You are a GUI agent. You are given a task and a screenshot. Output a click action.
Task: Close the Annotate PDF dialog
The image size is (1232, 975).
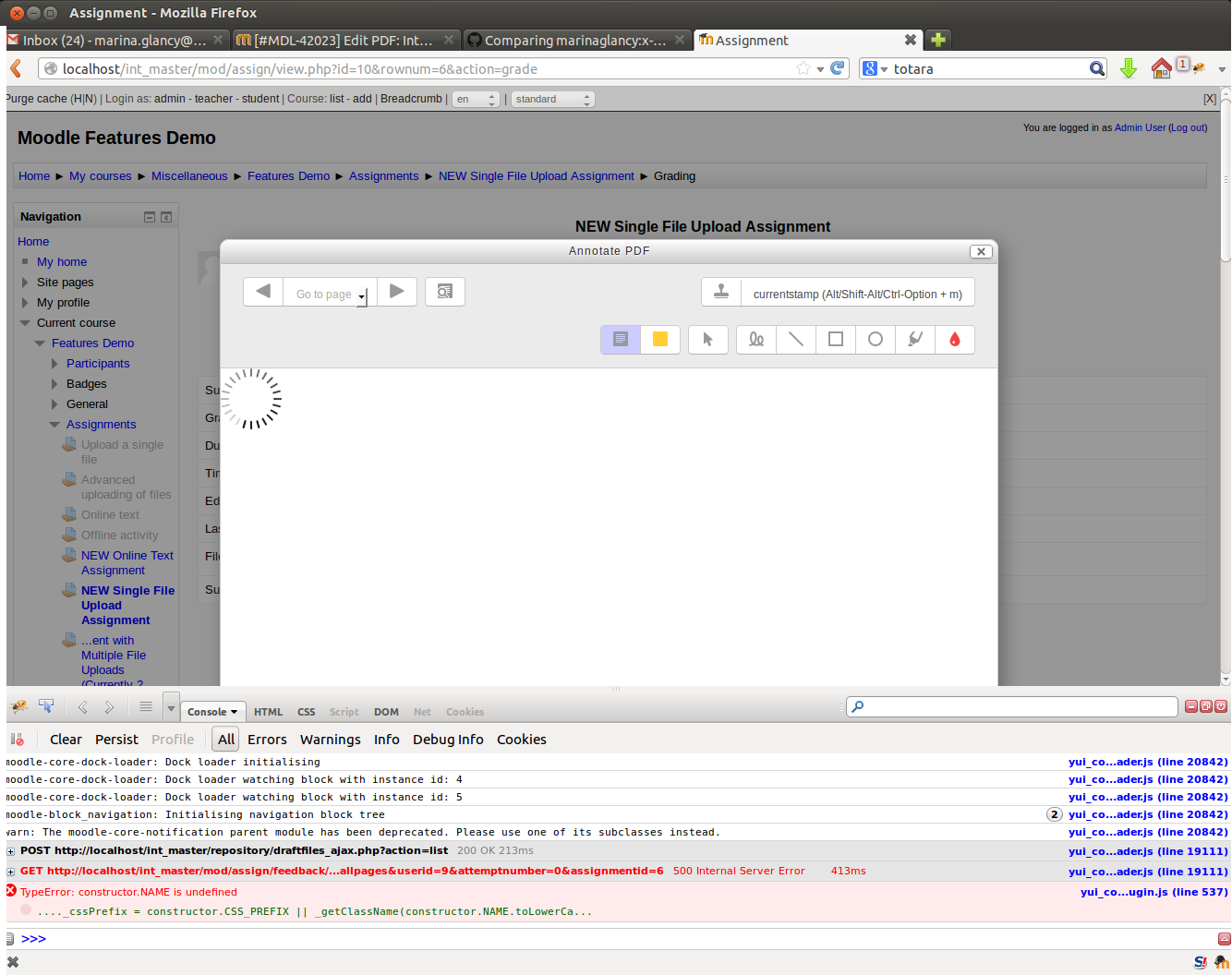(981, 251)
